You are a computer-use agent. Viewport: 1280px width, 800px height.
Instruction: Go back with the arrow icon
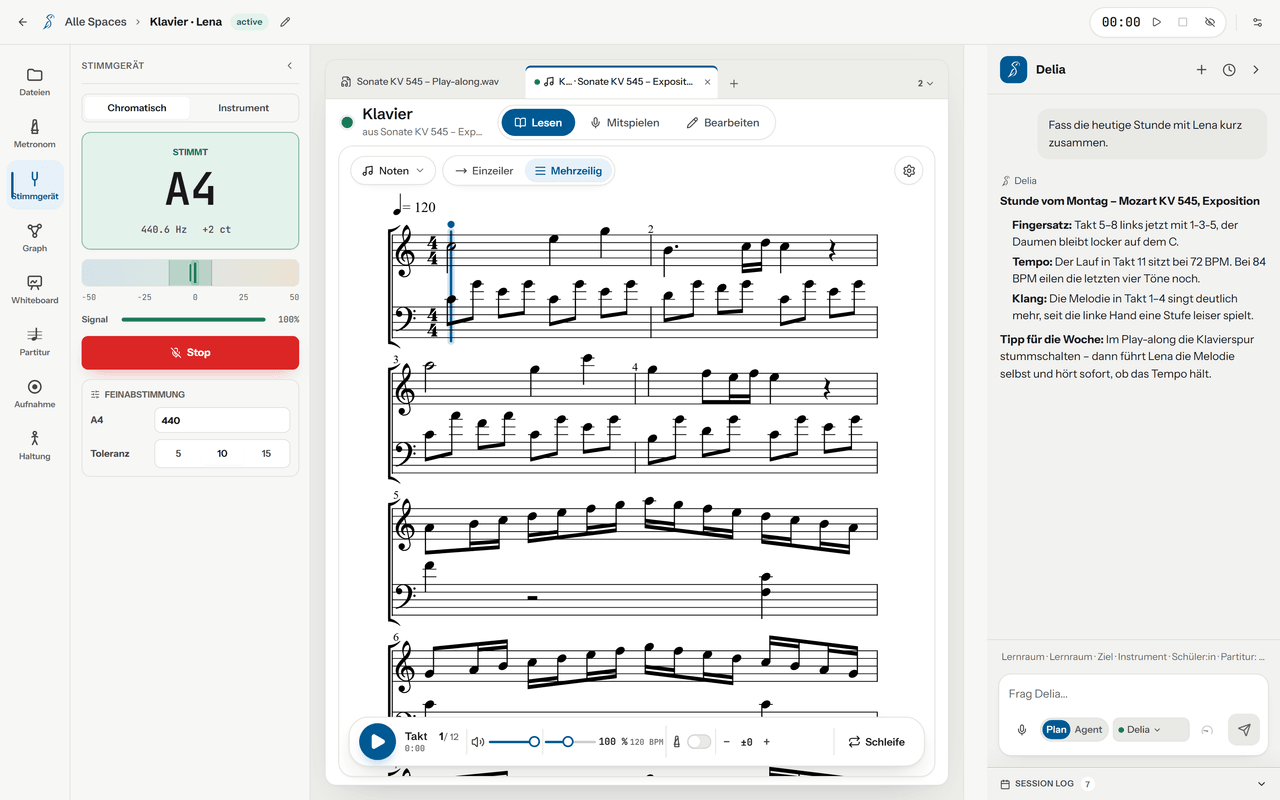click(23, 22)
